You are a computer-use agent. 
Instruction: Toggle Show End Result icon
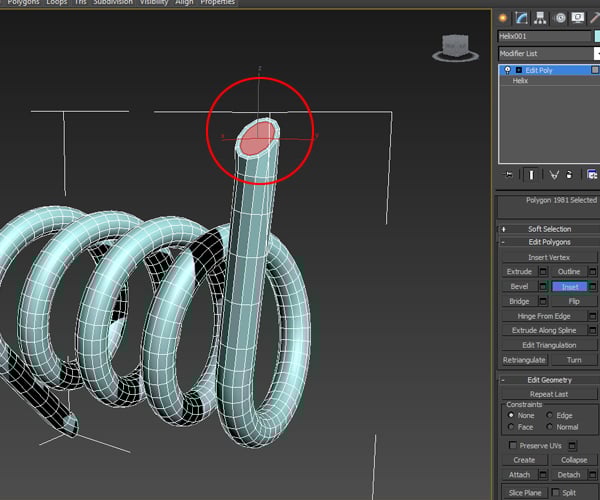(531, 174)
